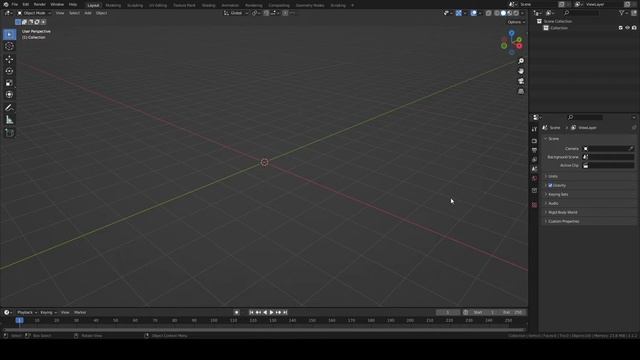Toggle Collection exclude checkbox in outliner
Screen dimensions: 640x360
pos(621,28)
